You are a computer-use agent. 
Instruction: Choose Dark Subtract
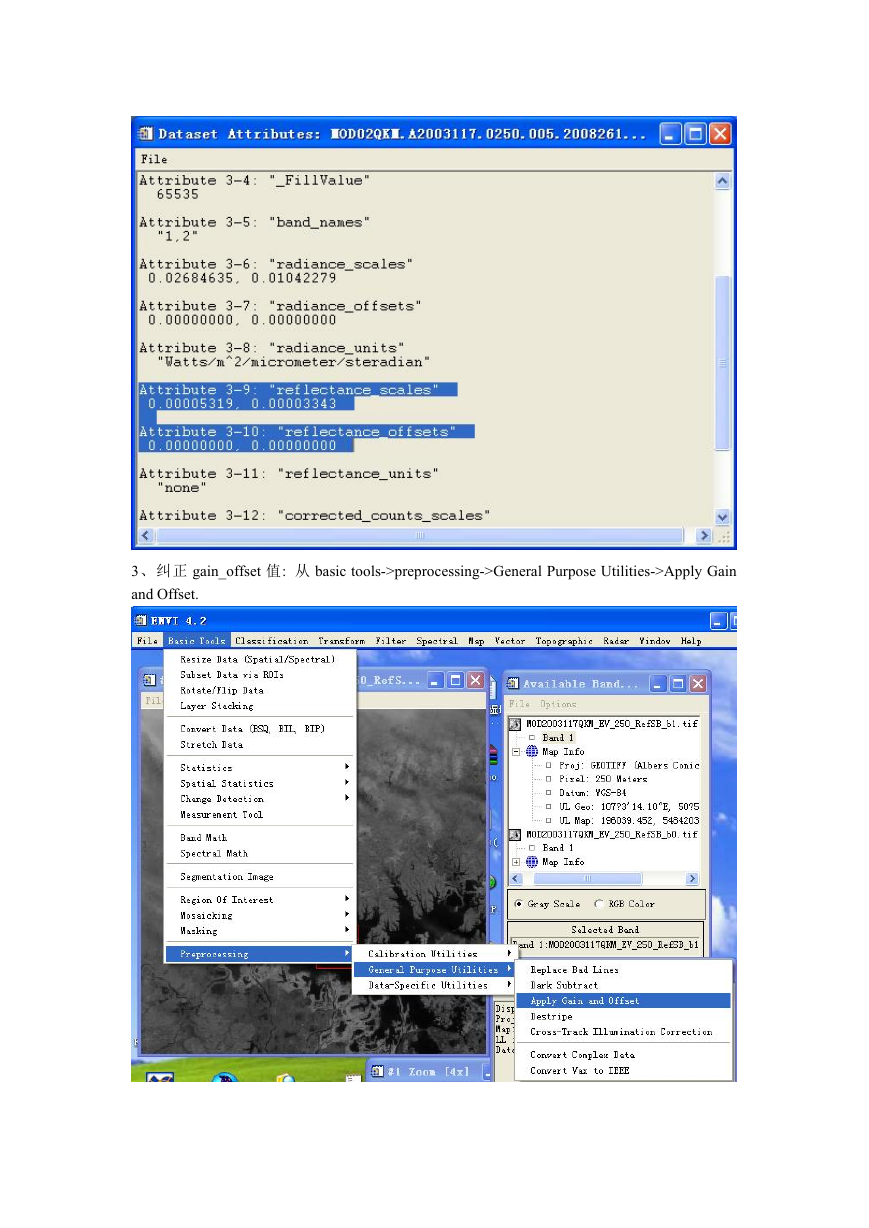624,985
